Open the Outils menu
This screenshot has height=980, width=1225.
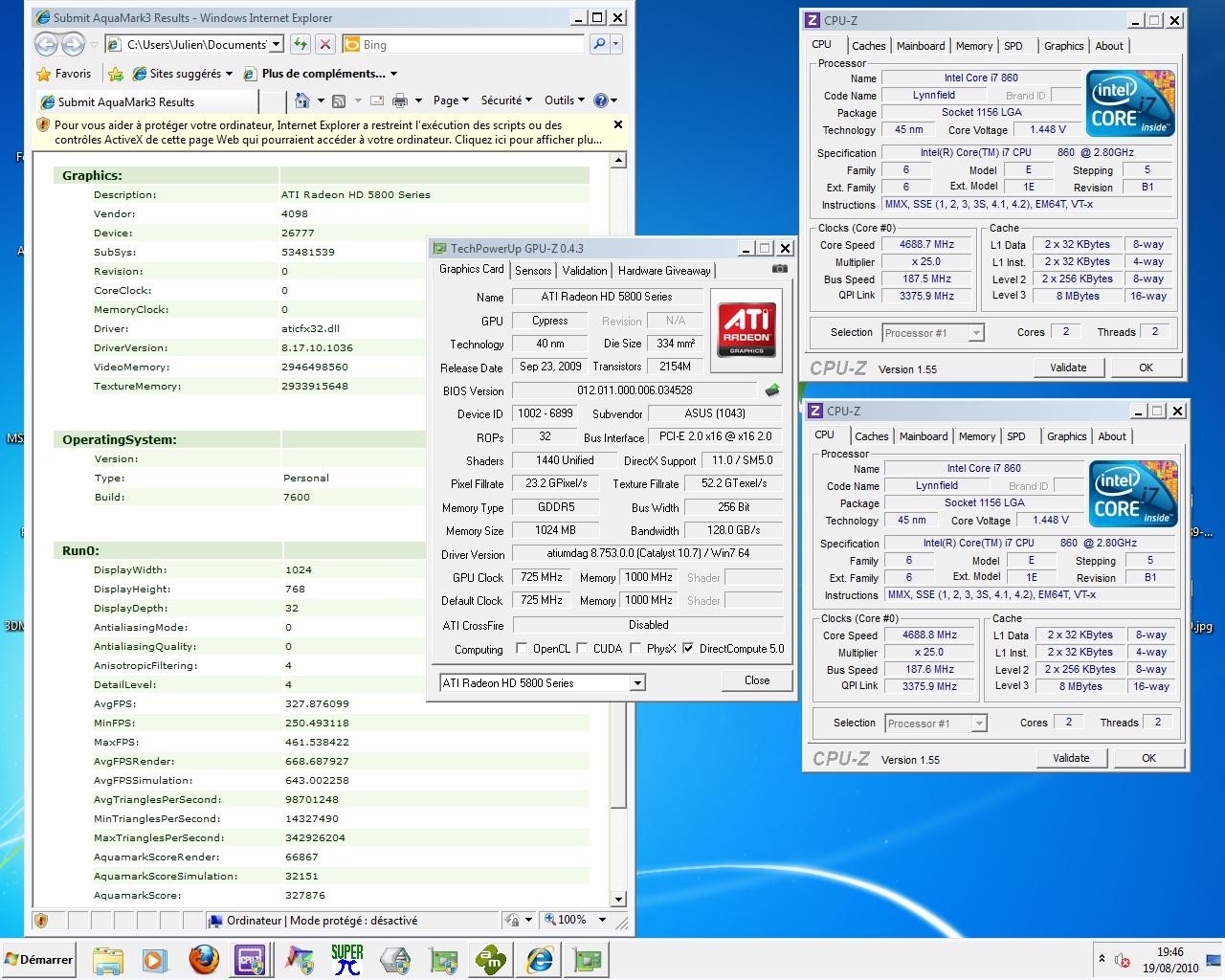click(x=565, y=100)
